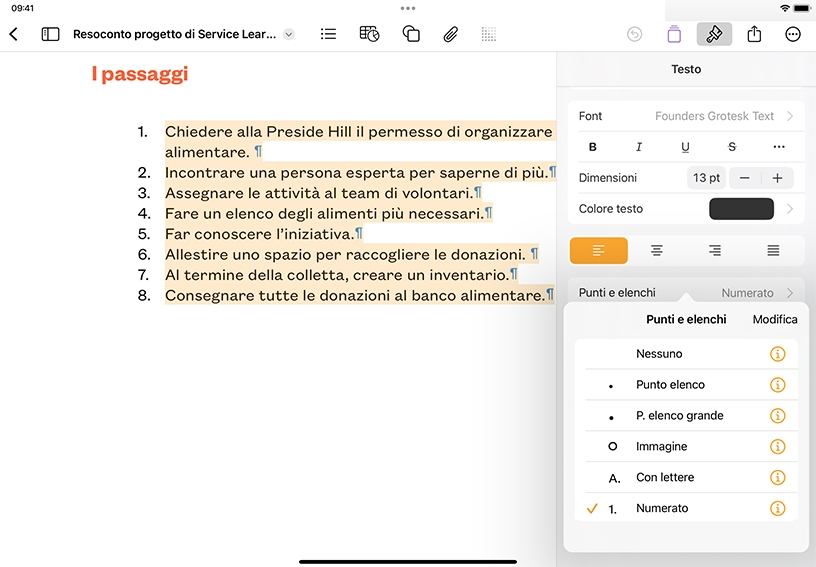Show info for P. elenco grande style

tap(777, 416)
